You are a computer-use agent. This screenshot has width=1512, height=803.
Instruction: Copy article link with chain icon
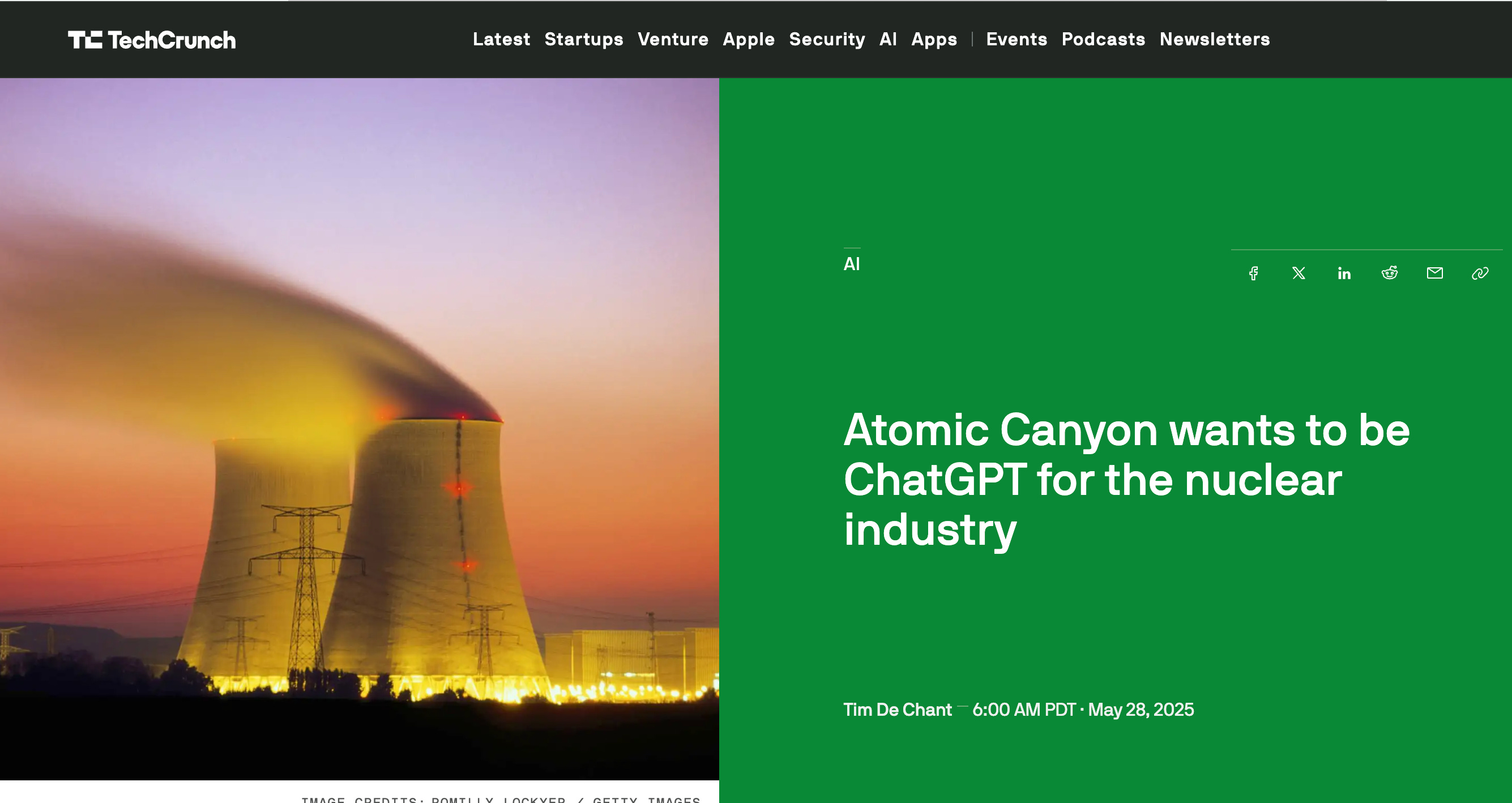(1480, 273)
